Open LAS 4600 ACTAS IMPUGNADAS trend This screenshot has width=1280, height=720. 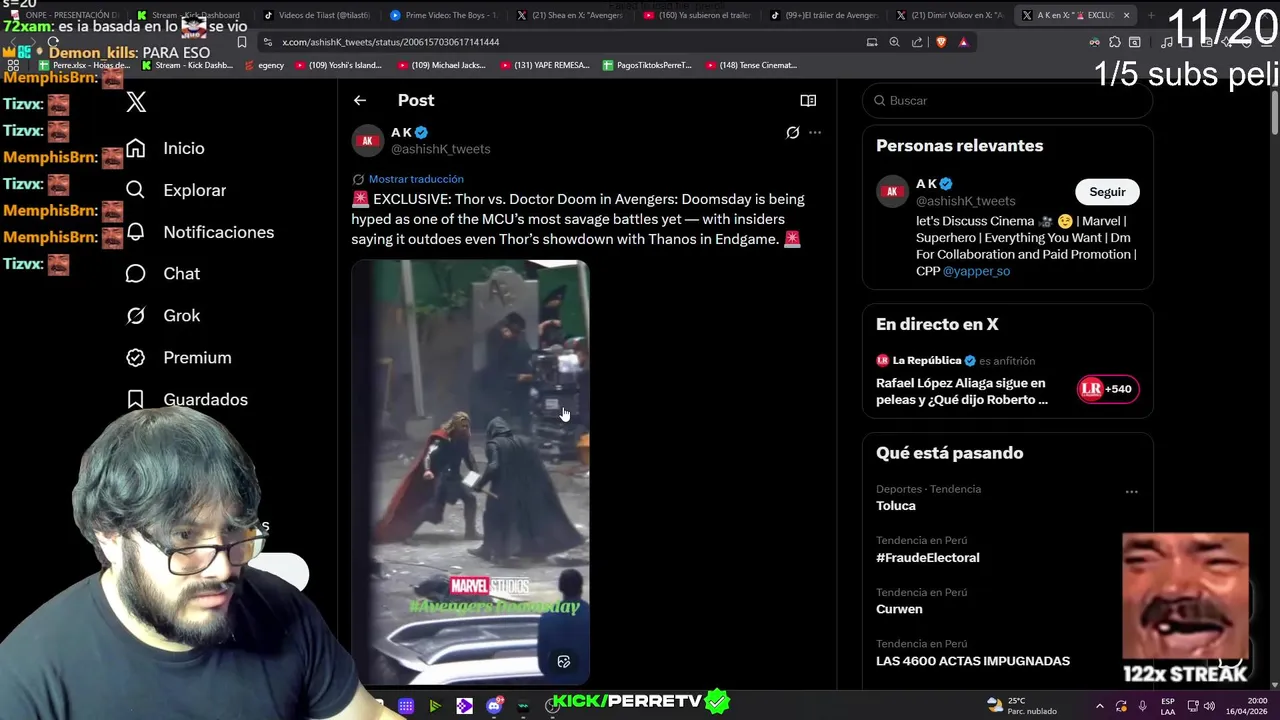click(x=973, y=661)
